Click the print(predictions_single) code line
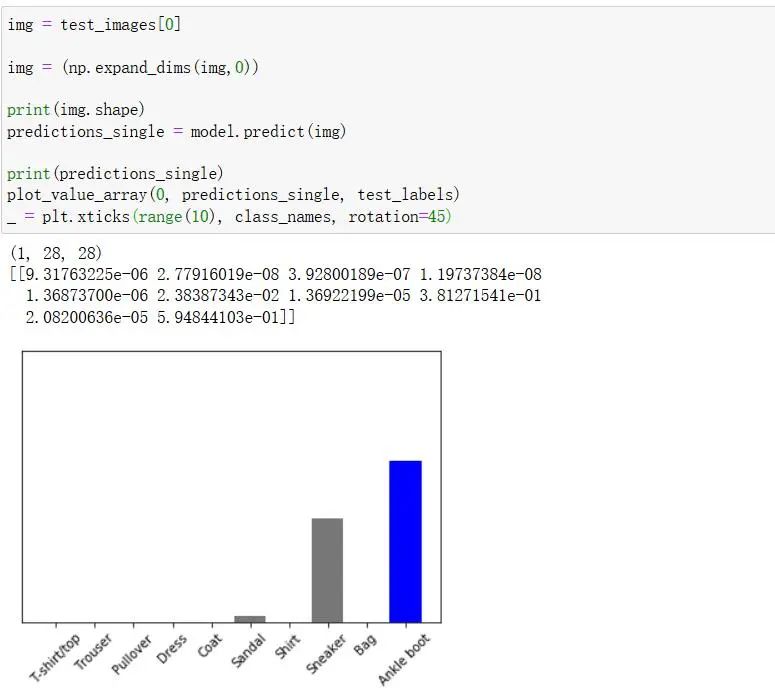Image resolution: width=775 pixels, height=692 pixels. (x=115, y=173)
